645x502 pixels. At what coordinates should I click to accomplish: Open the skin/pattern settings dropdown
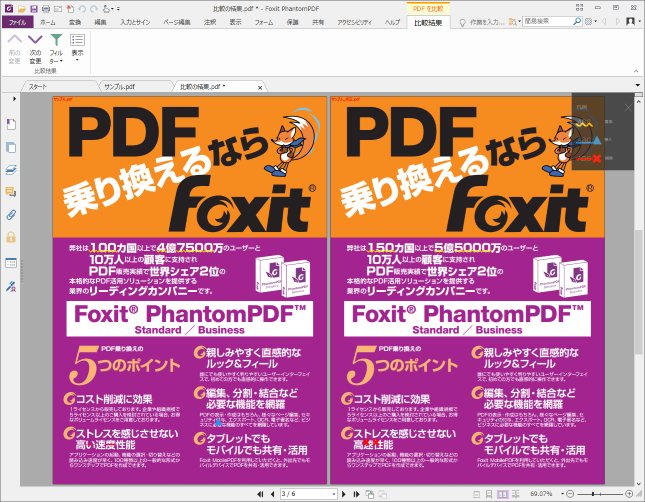[x=591, y=21]
